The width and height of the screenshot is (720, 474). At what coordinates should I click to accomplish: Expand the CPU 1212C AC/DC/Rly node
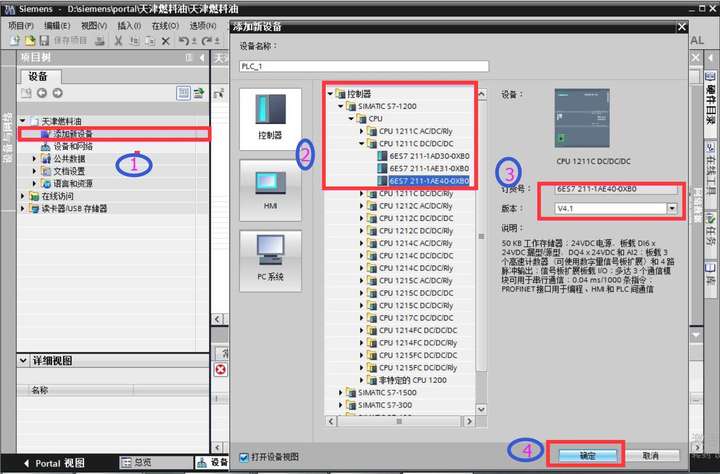pyautogui.click(x=362, y=206)
